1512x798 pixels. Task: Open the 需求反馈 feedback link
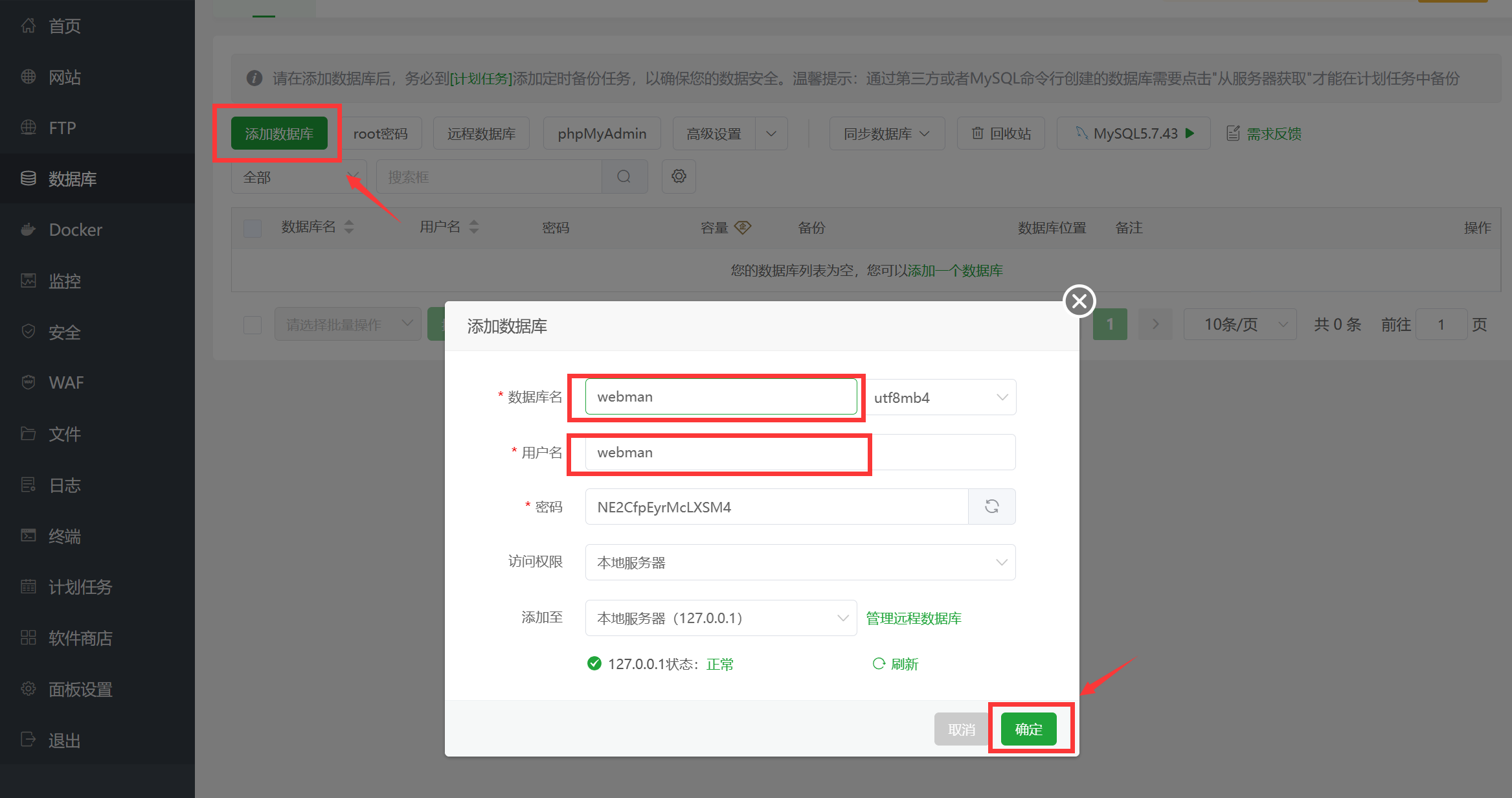1264,133
